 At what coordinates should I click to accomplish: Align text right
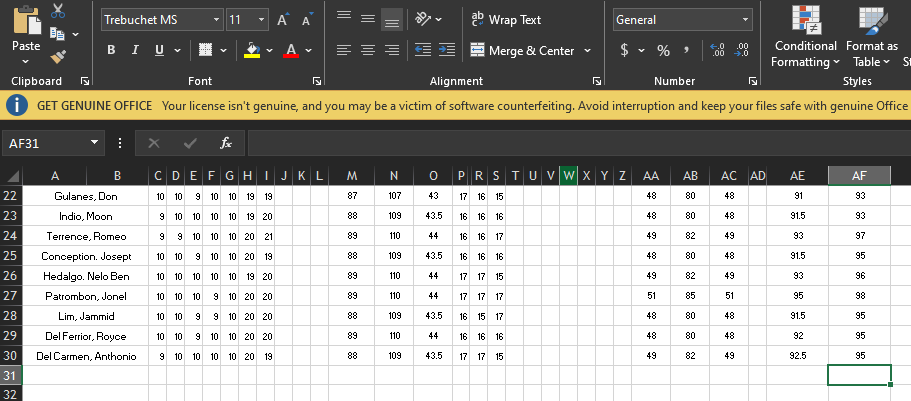(392, 51)
